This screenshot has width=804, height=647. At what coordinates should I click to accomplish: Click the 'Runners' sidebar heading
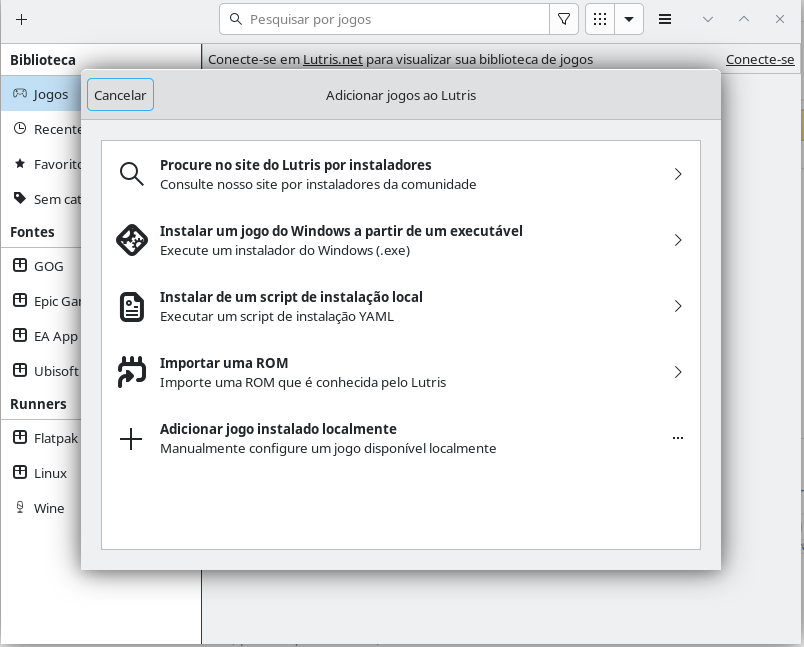click(38, 404)
